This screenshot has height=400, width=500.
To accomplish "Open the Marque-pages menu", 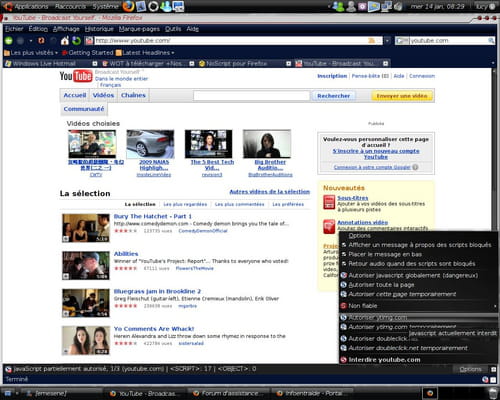I will pos(139,29).
